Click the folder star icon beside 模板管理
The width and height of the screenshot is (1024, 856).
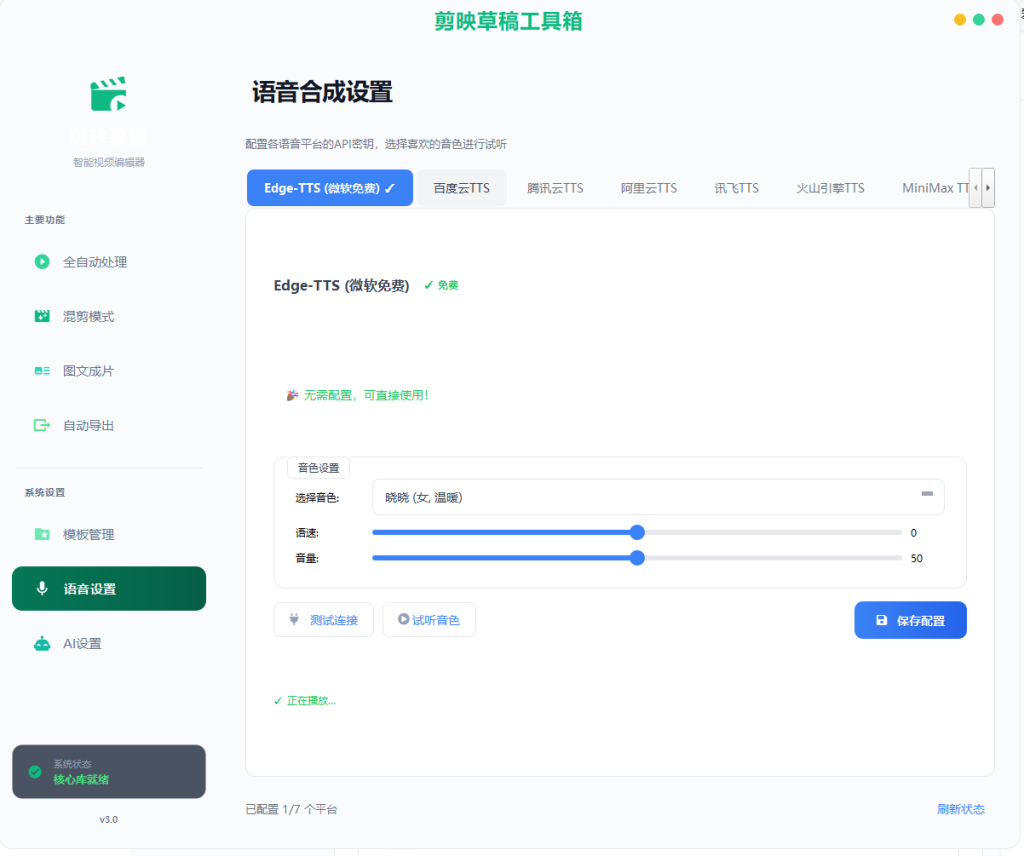[x=42, y=534]
